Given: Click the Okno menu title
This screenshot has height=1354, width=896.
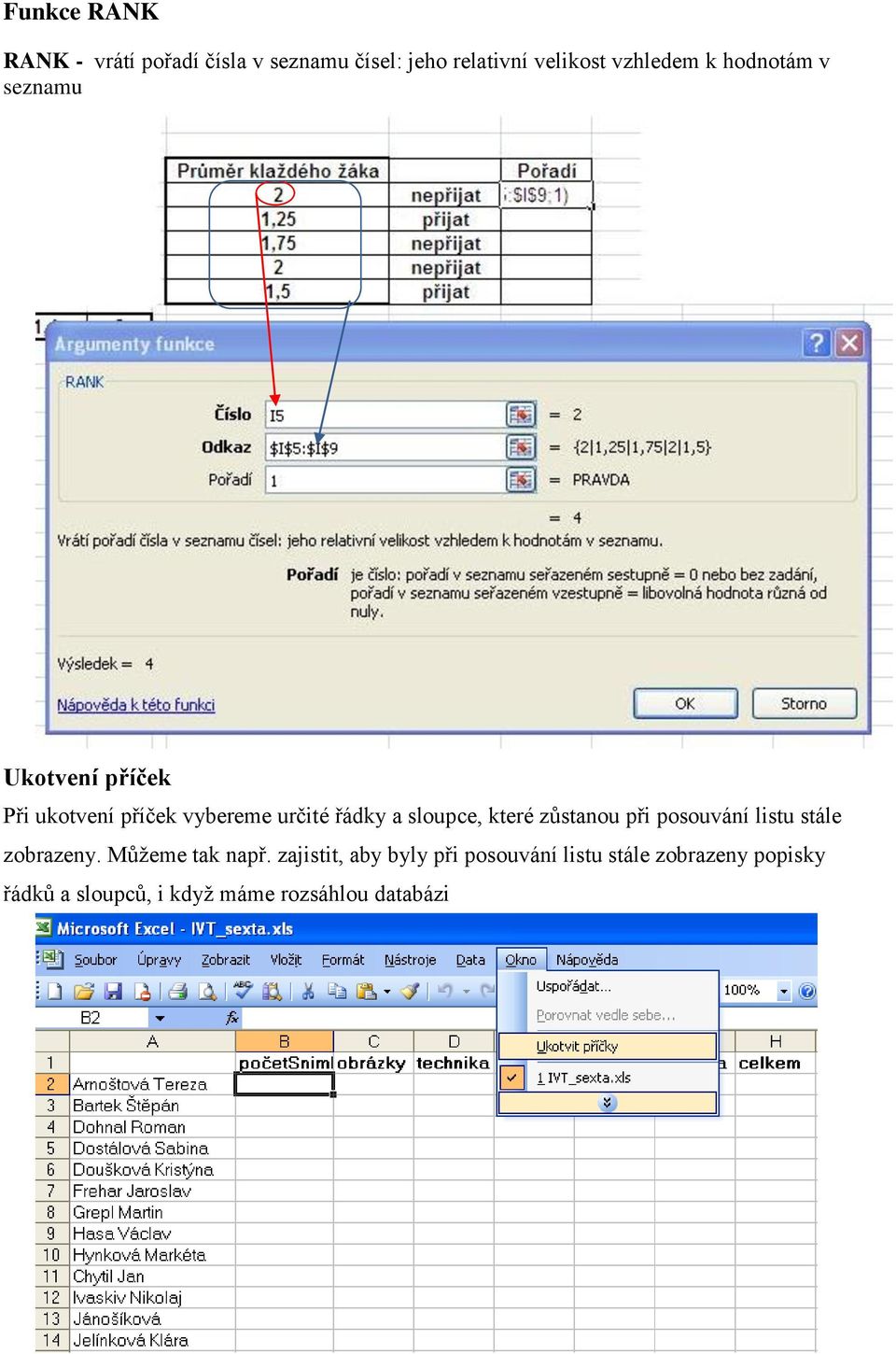Looking at the screenshot, I should click(520, 960).
